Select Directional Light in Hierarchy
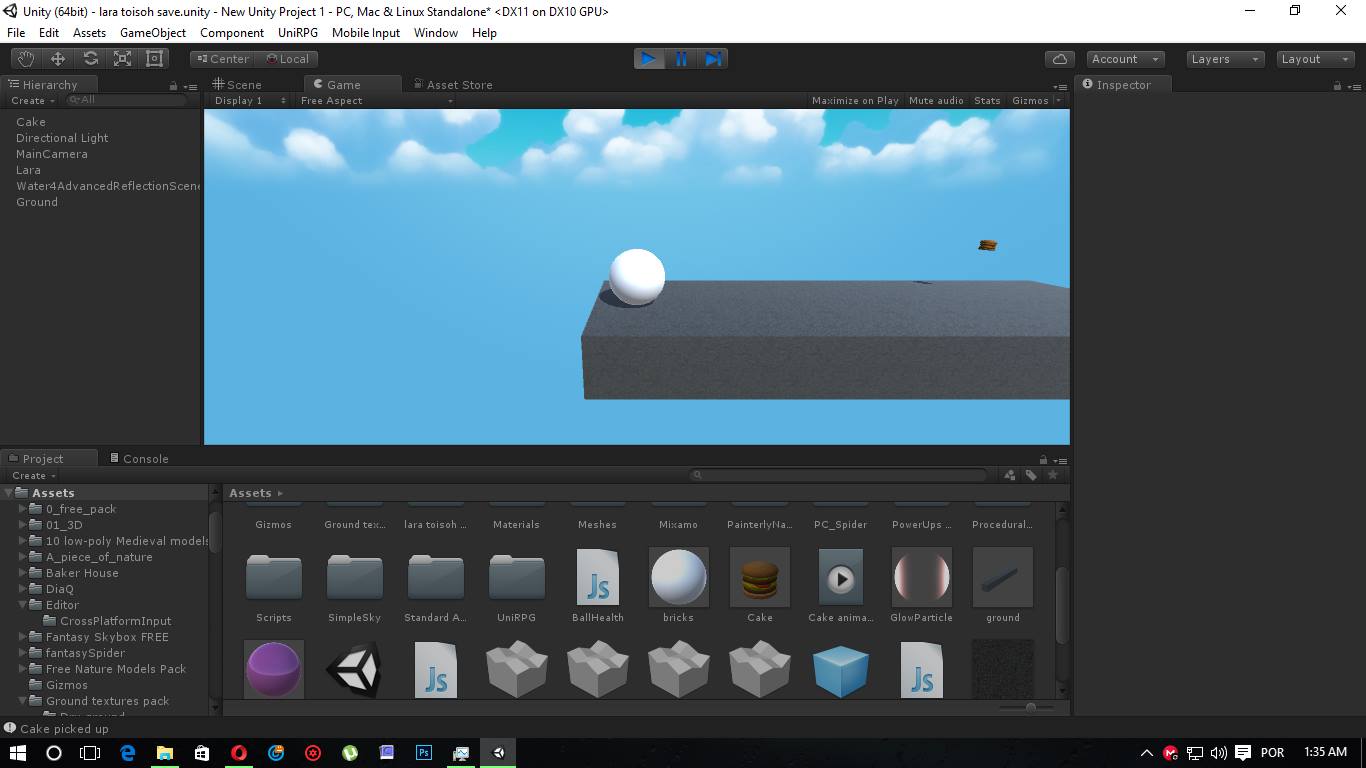This screenshot has height=768, width=1366. [62, 138]
